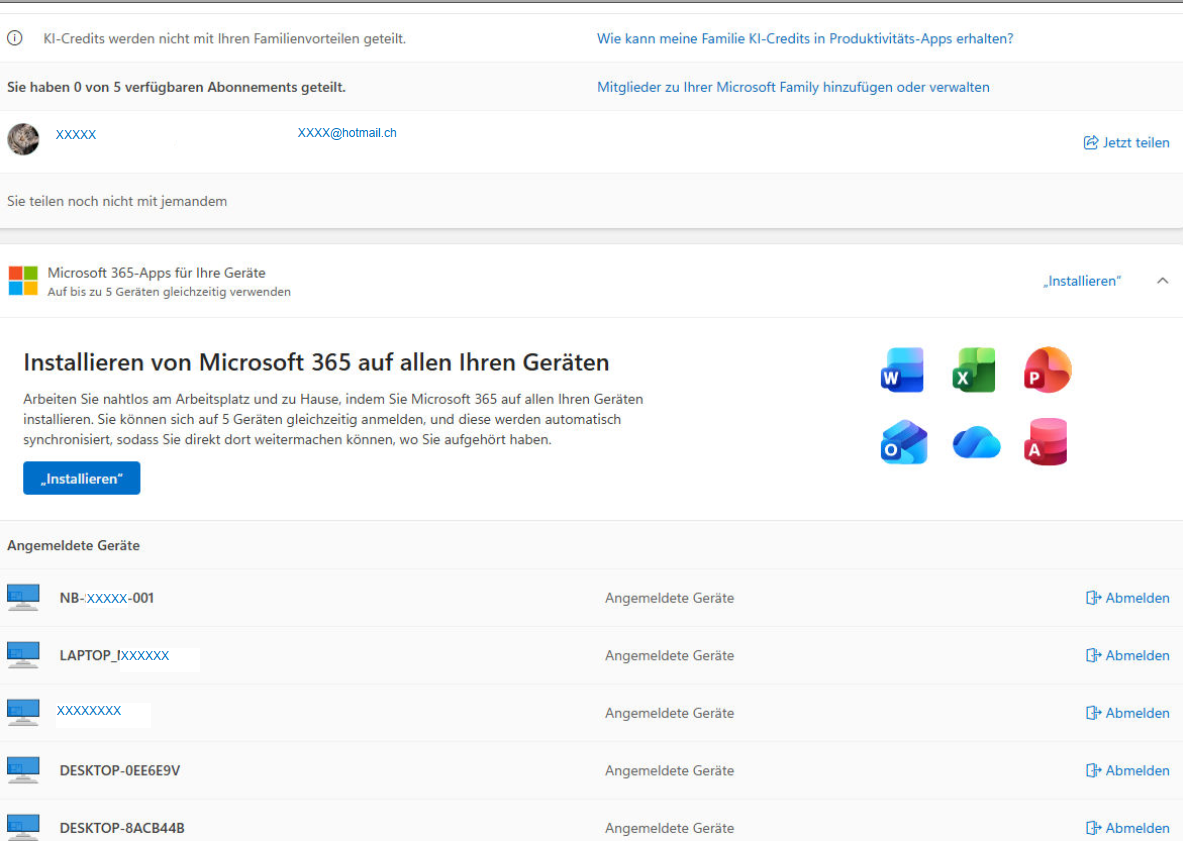The image size is (1183, 841).
Task: Click the Microsoft four-color logo
Action: click(x=23, y=281)
